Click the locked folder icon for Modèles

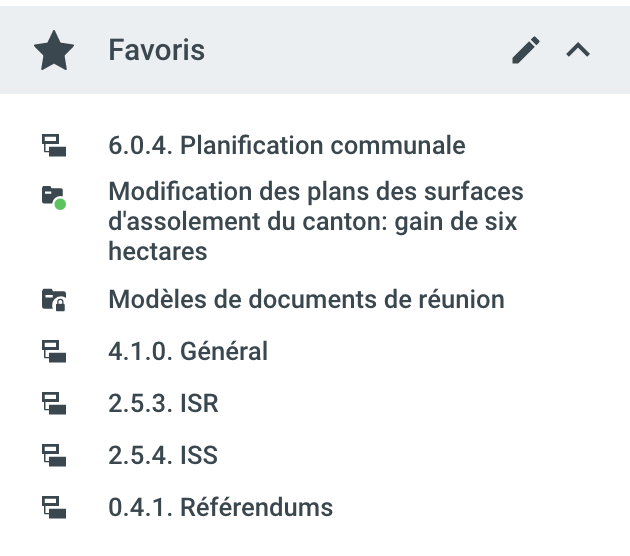point(54,299)
